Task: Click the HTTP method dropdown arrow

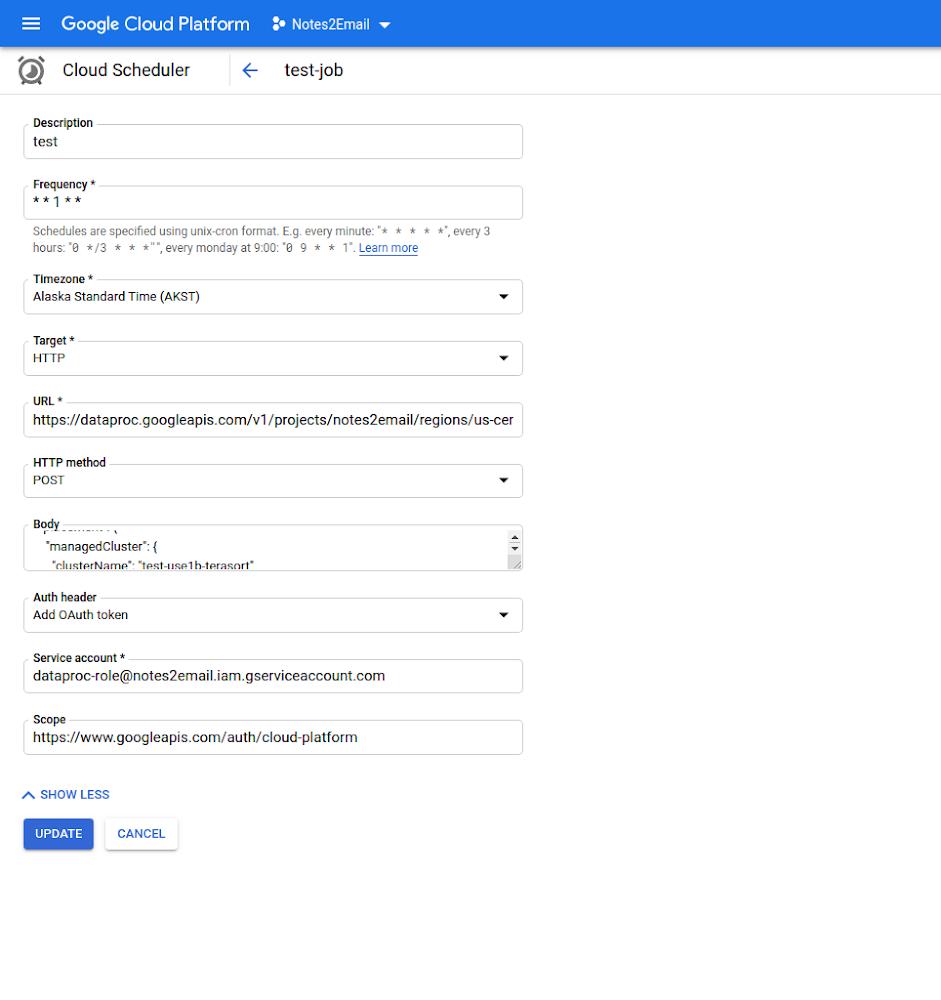Action: 503,480
